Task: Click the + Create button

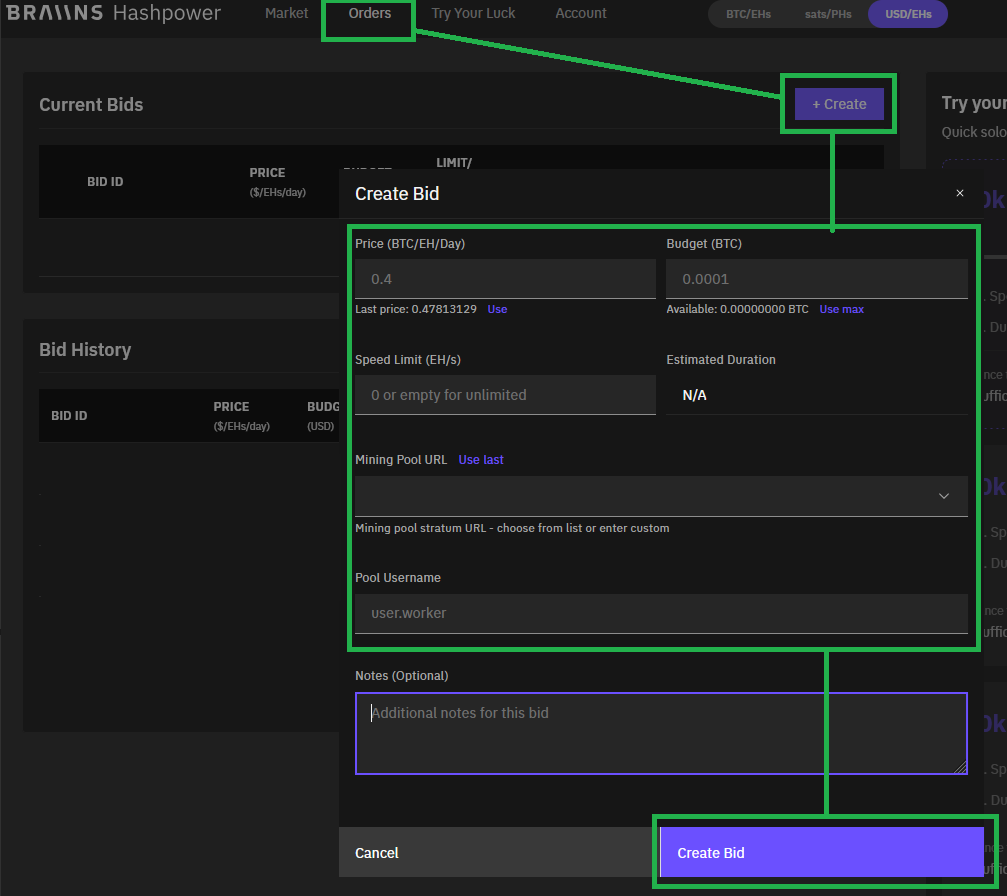Action: tap(839, 104)
